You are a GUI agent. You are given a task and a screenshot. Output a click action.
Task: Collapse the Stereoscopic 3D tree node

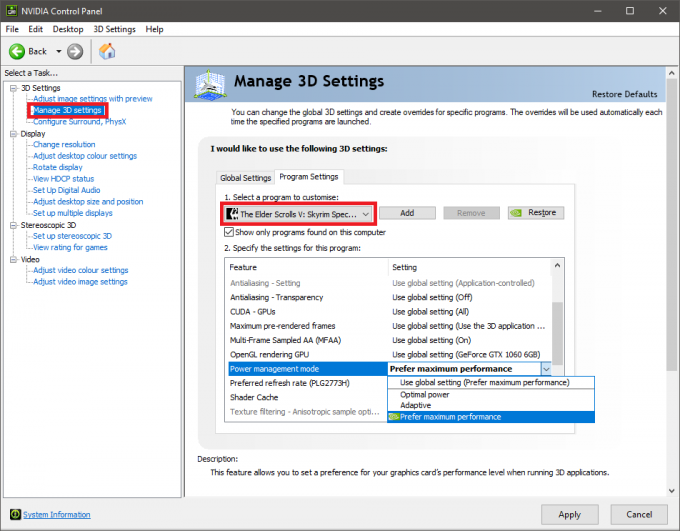click(x=13, y=225)
